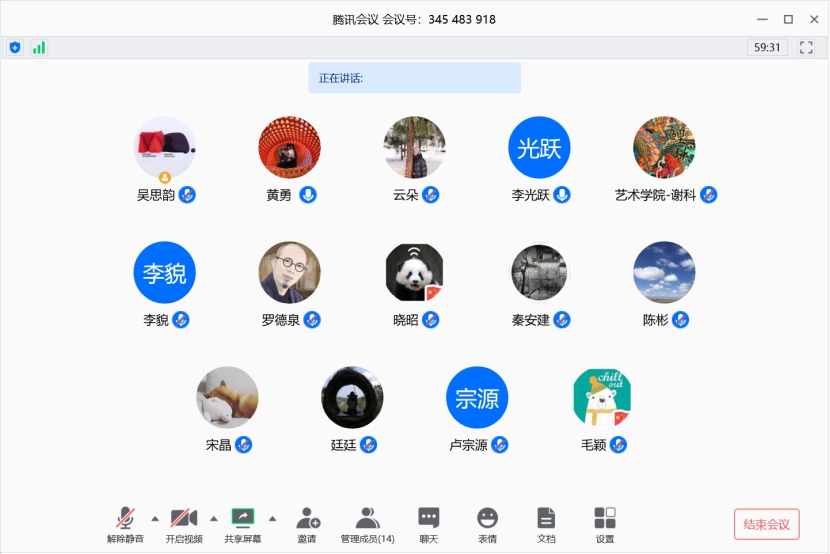Open 管理成员(14) member management
The image size is (830, 554).
(x=367, y=524)
